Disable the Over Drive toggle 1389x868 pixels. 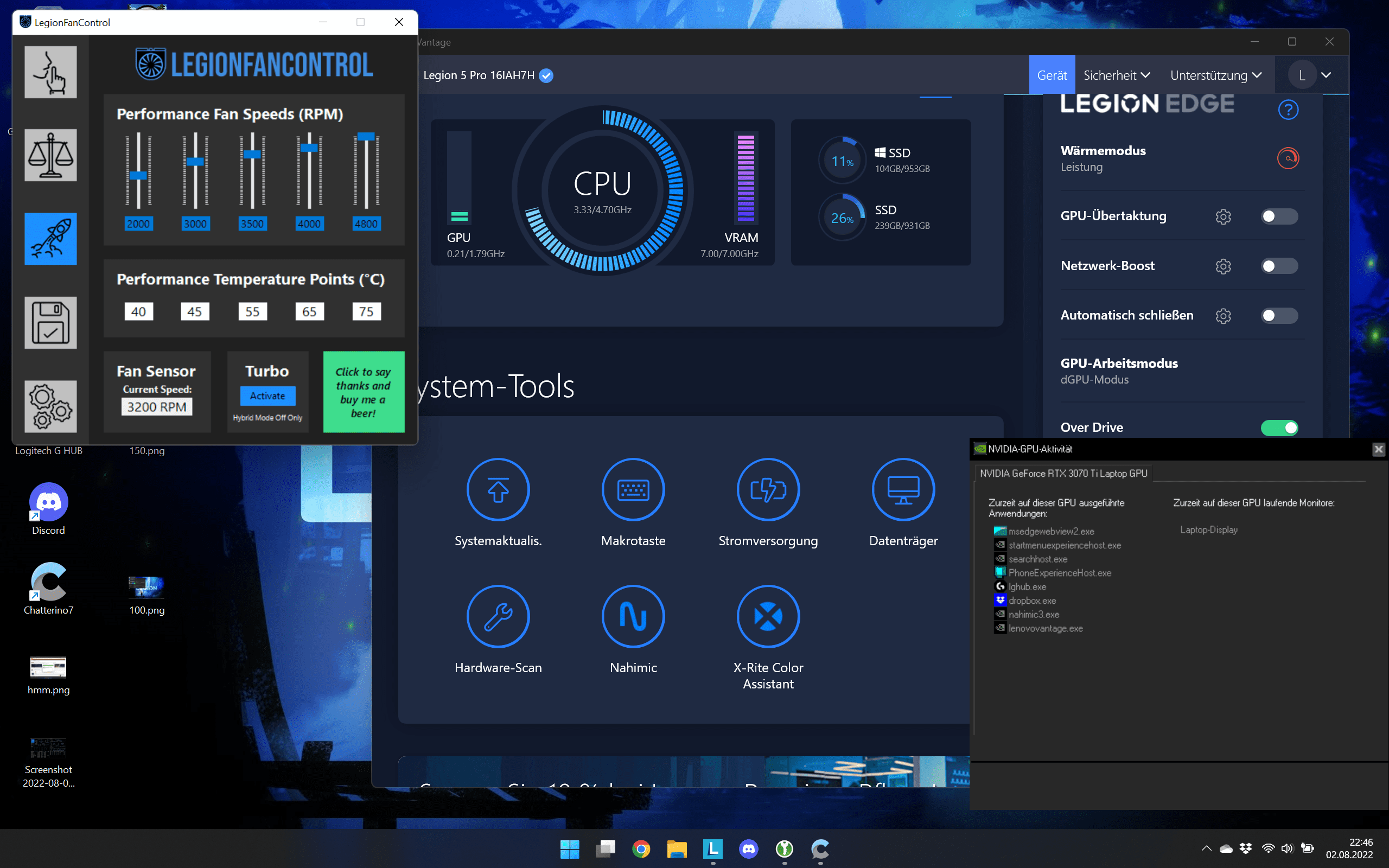point(1279,427)
